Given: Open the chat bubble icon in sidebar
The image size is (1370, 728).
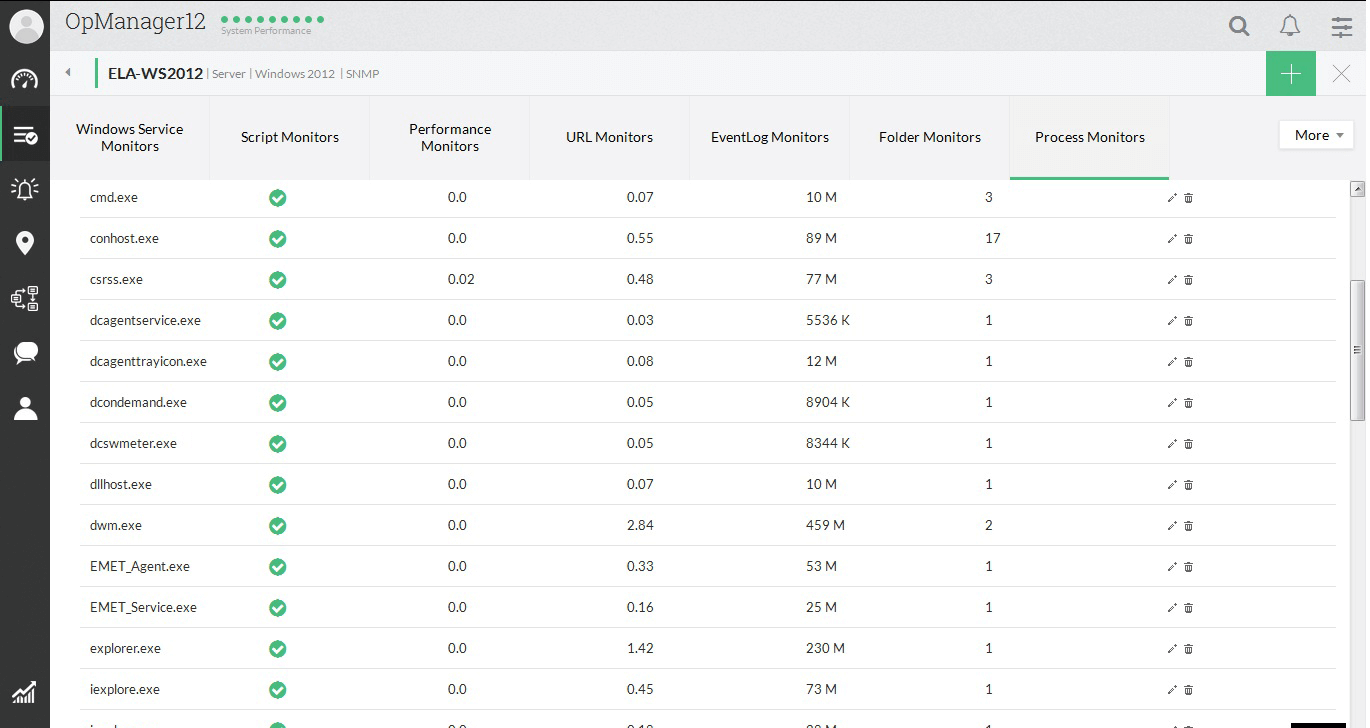Looking at the screenshot, I should (25, 352).
